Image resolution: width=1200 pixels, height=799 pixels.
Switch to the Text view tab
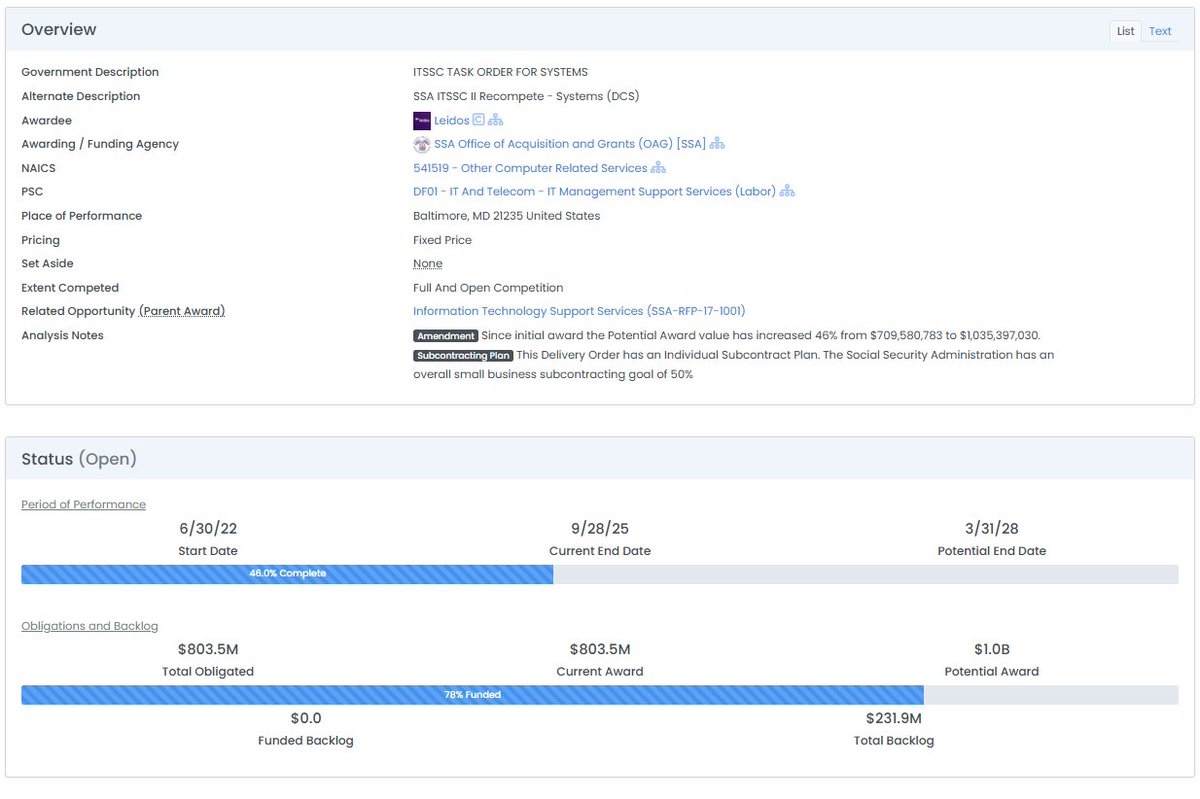pyautogui.click(x=1160, y=31)
